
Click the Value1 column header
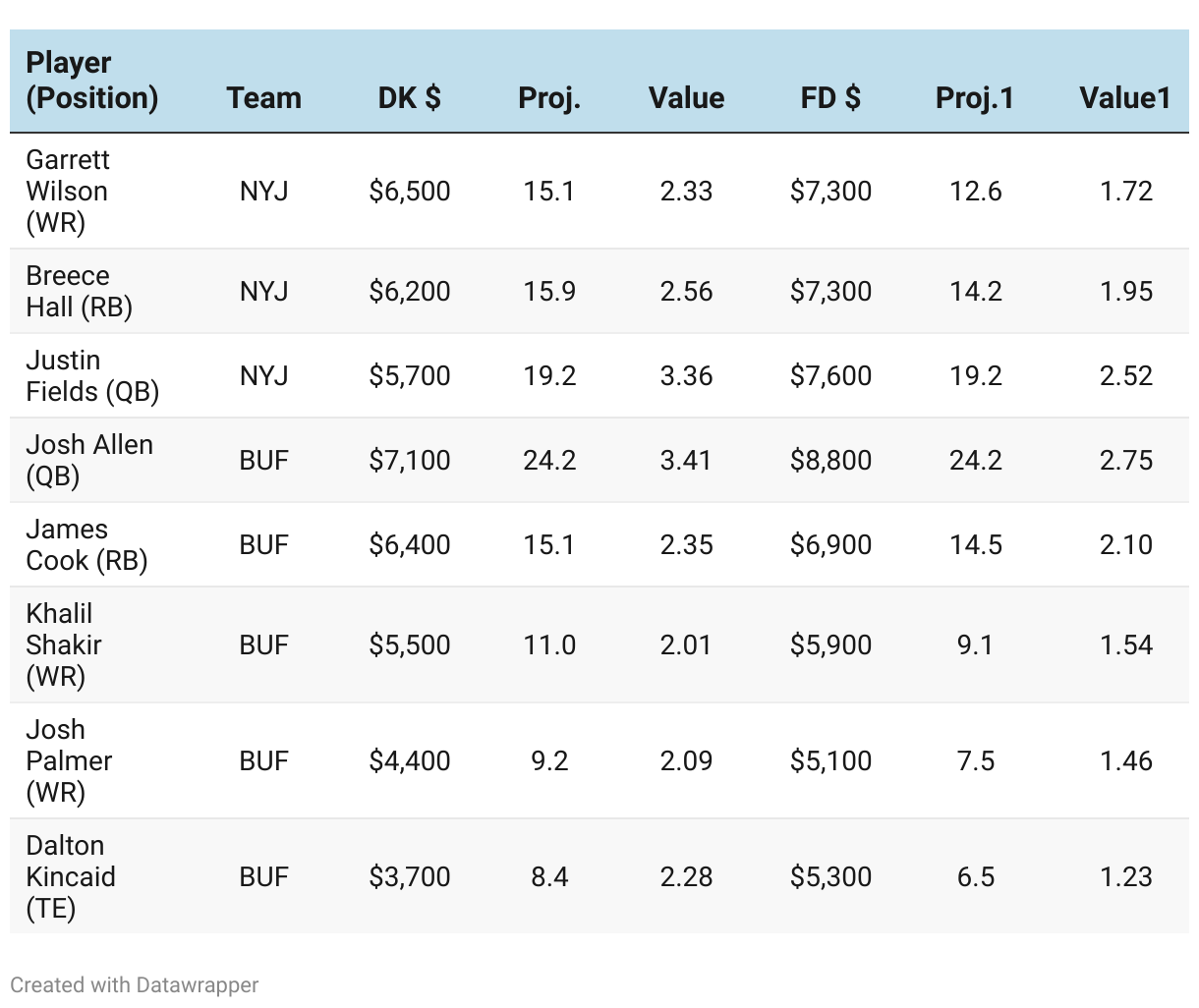coord(1124,98)
